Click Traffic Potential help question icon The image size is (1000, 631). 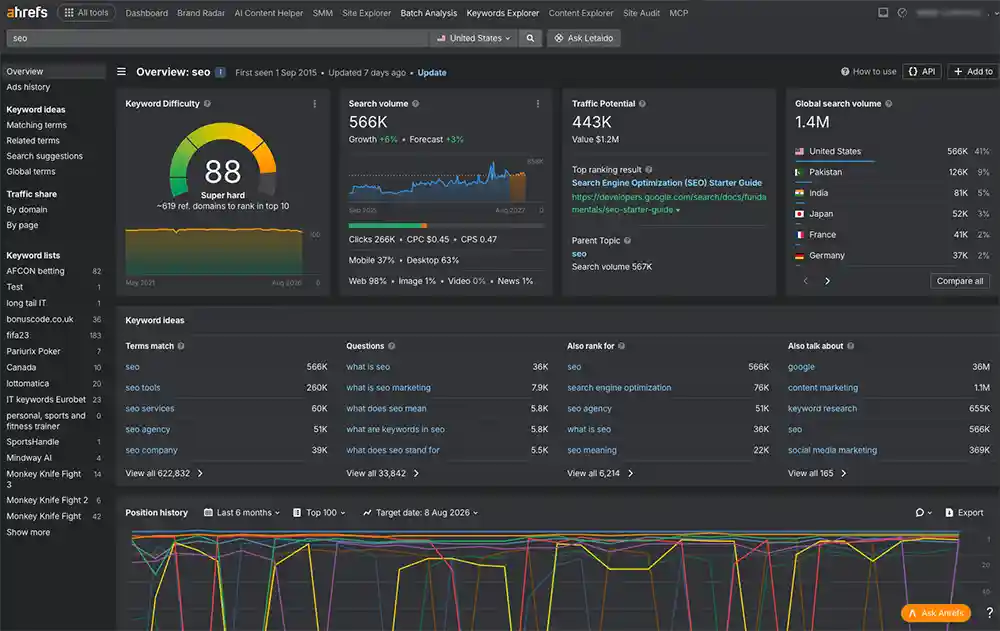tap(642, 103)
